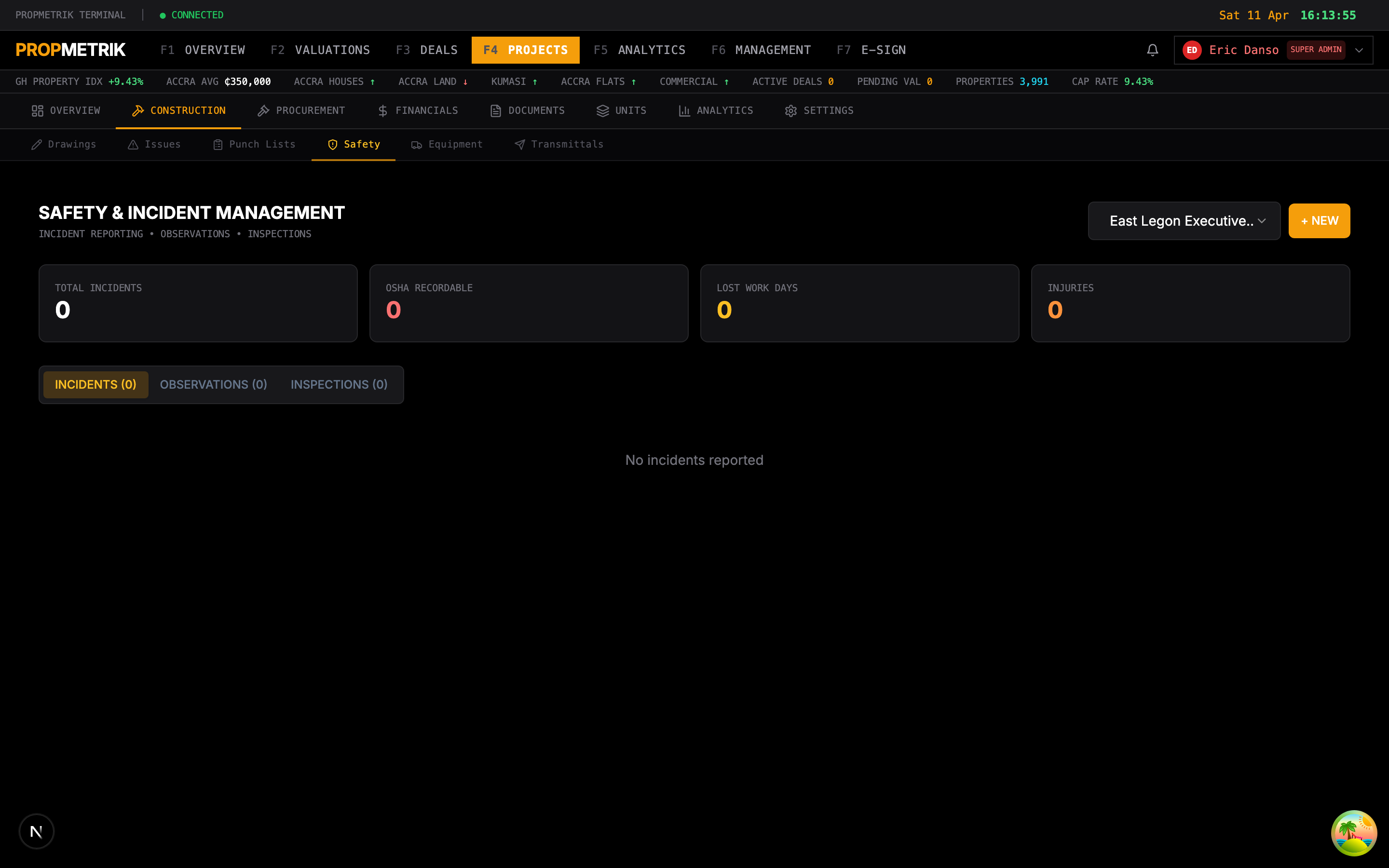Select the Incidents (0) view

pos(95,385)
